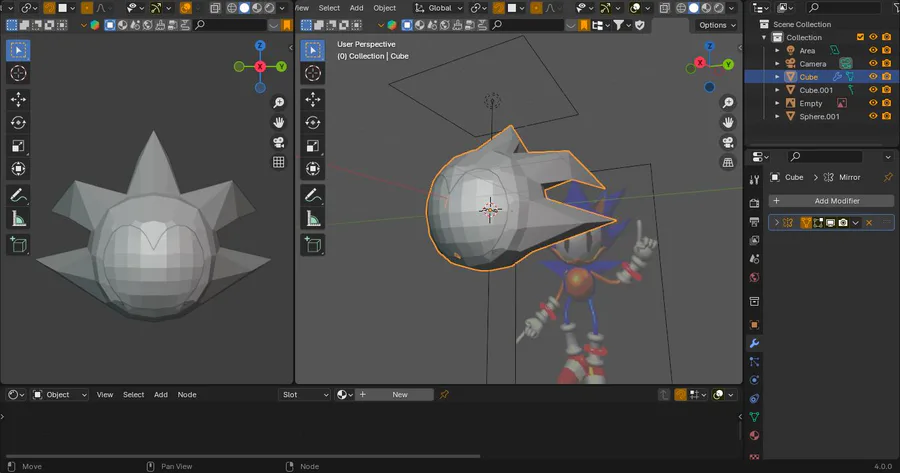Expand the Sphere.001 tree row
Screen dimensions: 900x473
pos(777,116)
